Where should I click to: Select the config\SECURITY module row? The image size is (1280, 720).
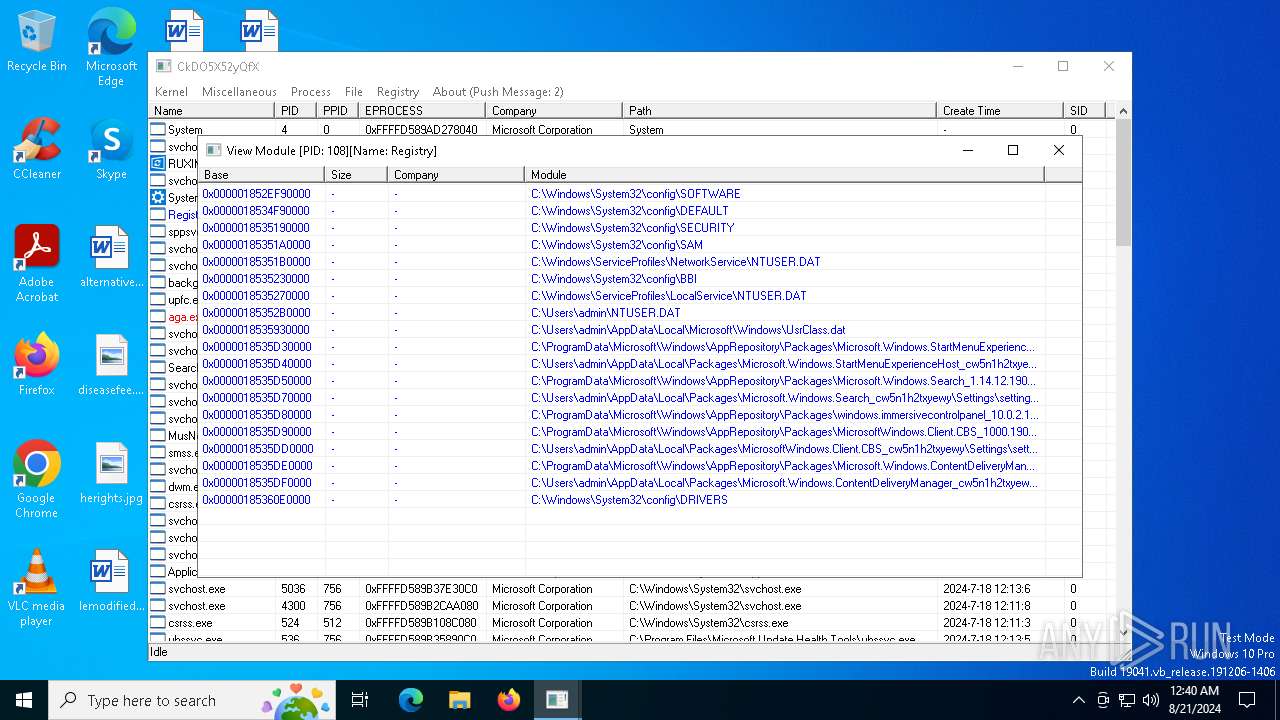(640, 228)
